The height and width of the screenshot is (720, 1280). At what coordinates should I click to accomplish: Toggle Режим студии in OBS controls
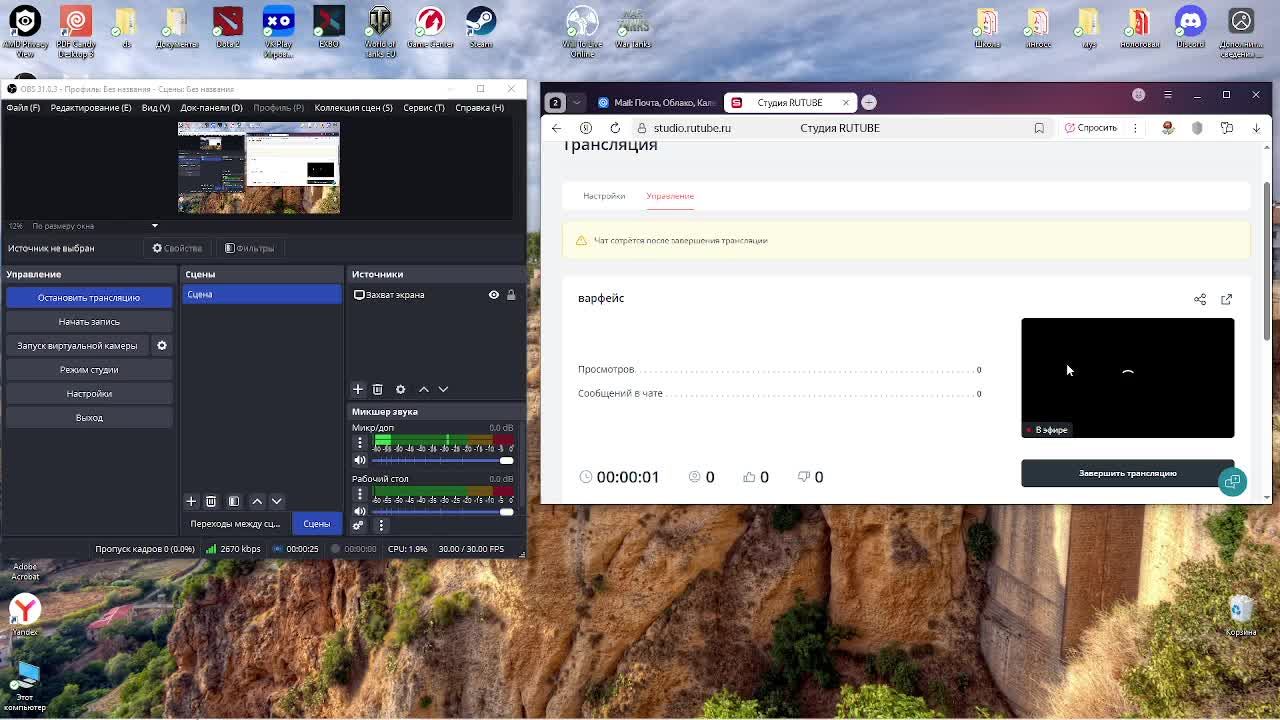(x=89, y=370)
